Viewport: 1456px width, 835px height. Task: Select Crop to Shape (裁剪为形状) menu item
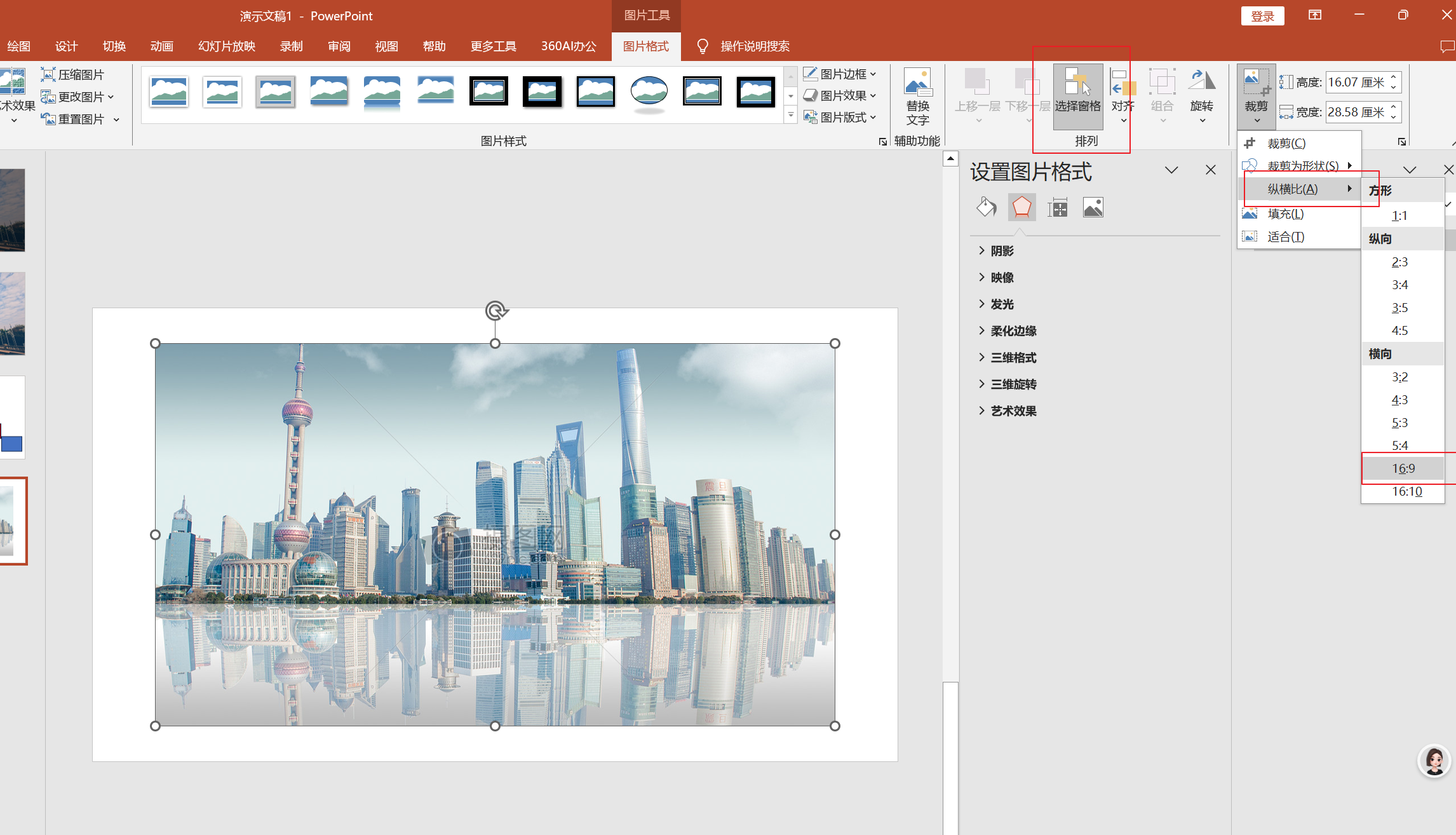pyautogui.click(x=1302, y=166)
